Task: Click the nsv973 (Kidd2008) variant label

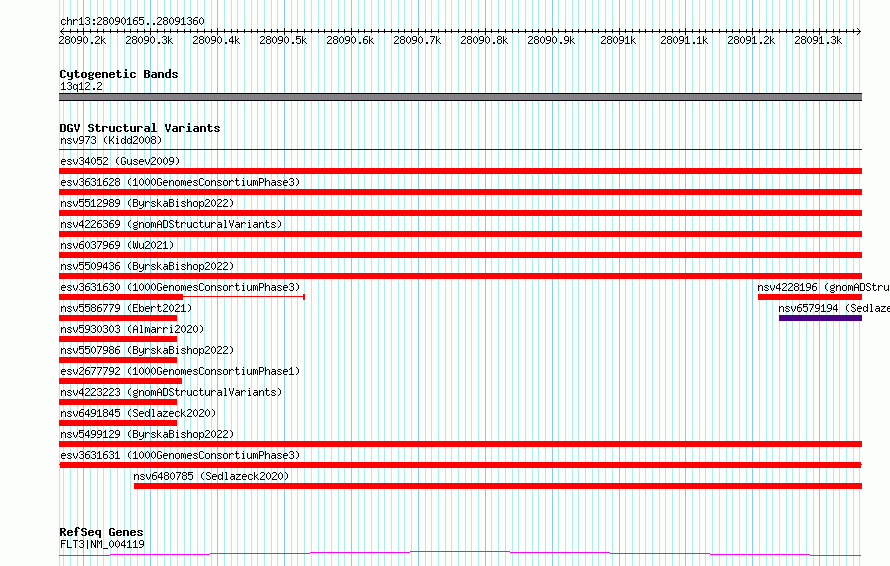Action: coord(111,140)
